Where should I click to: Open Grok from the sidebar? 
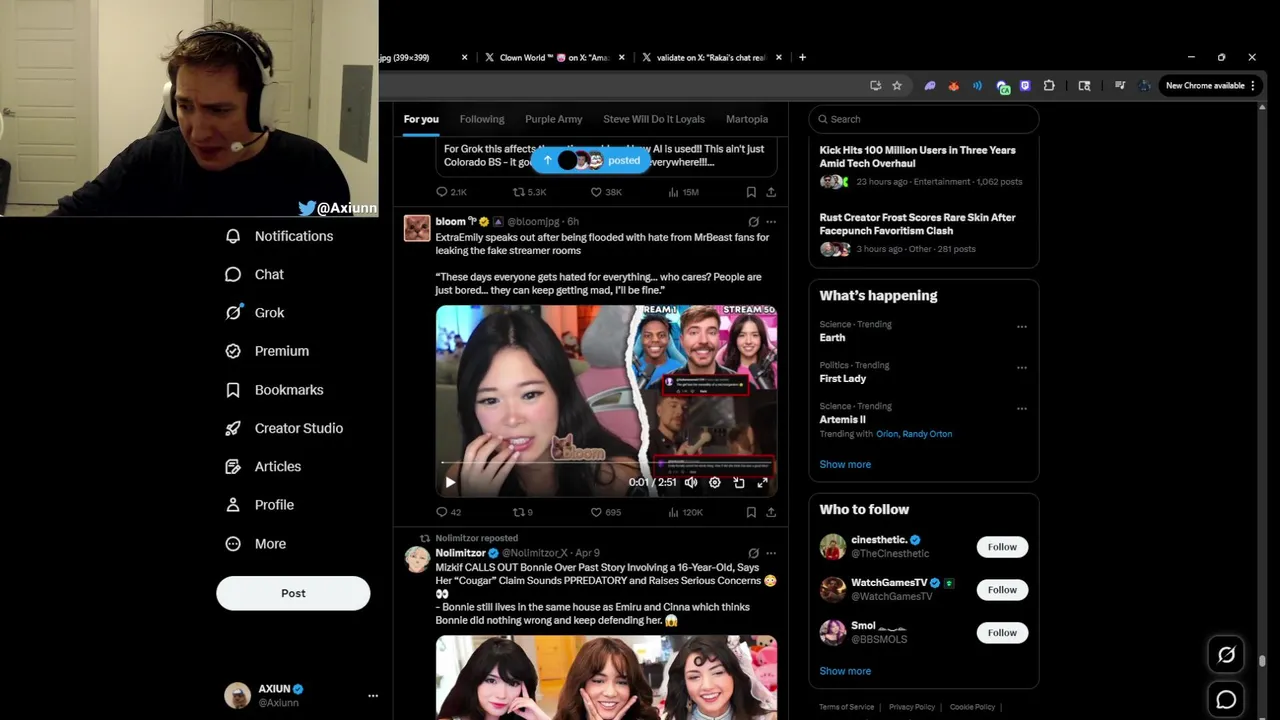[255, 312]
